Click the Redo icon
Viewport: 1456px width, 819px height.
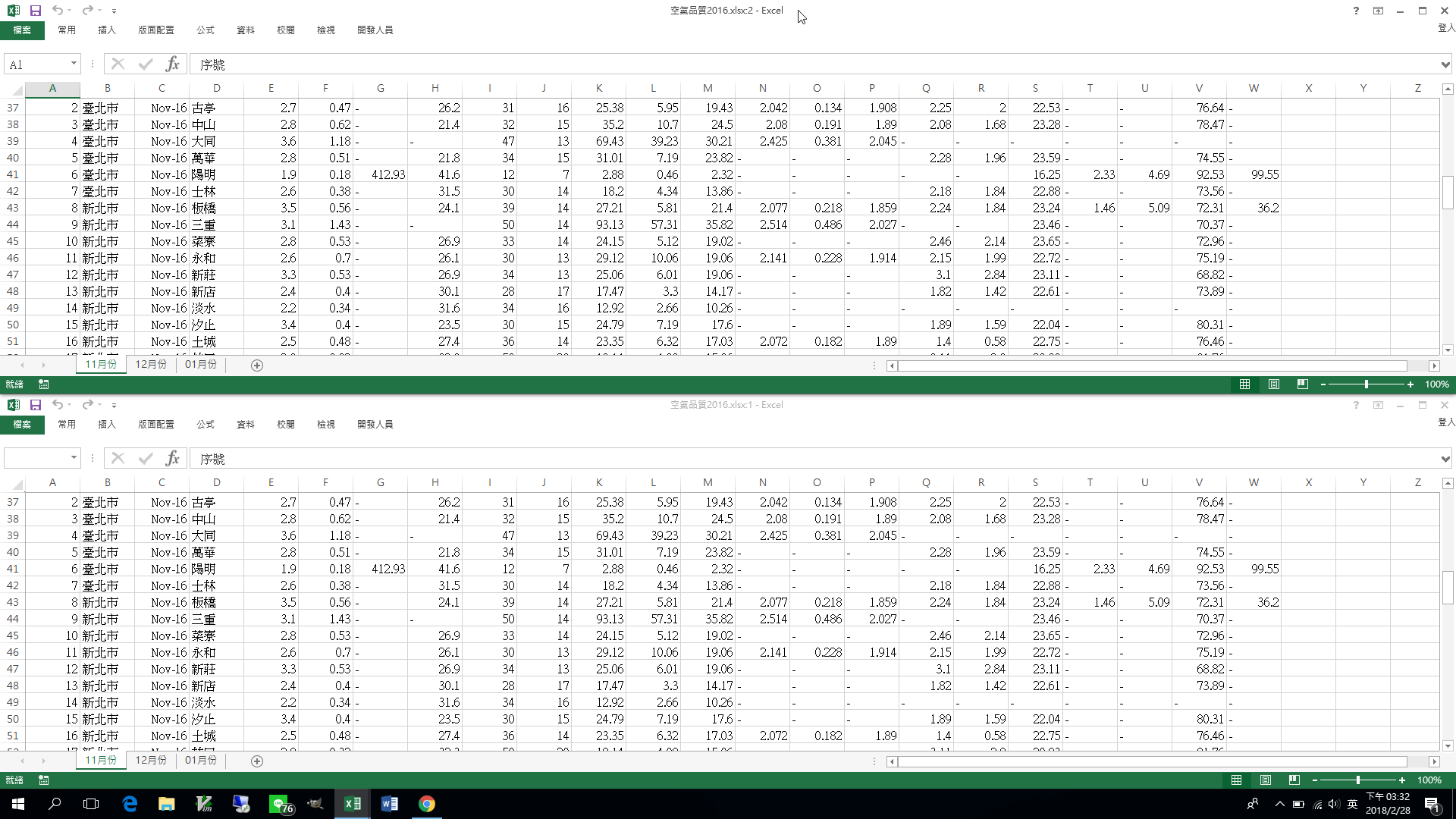click(x=86, y=11)
